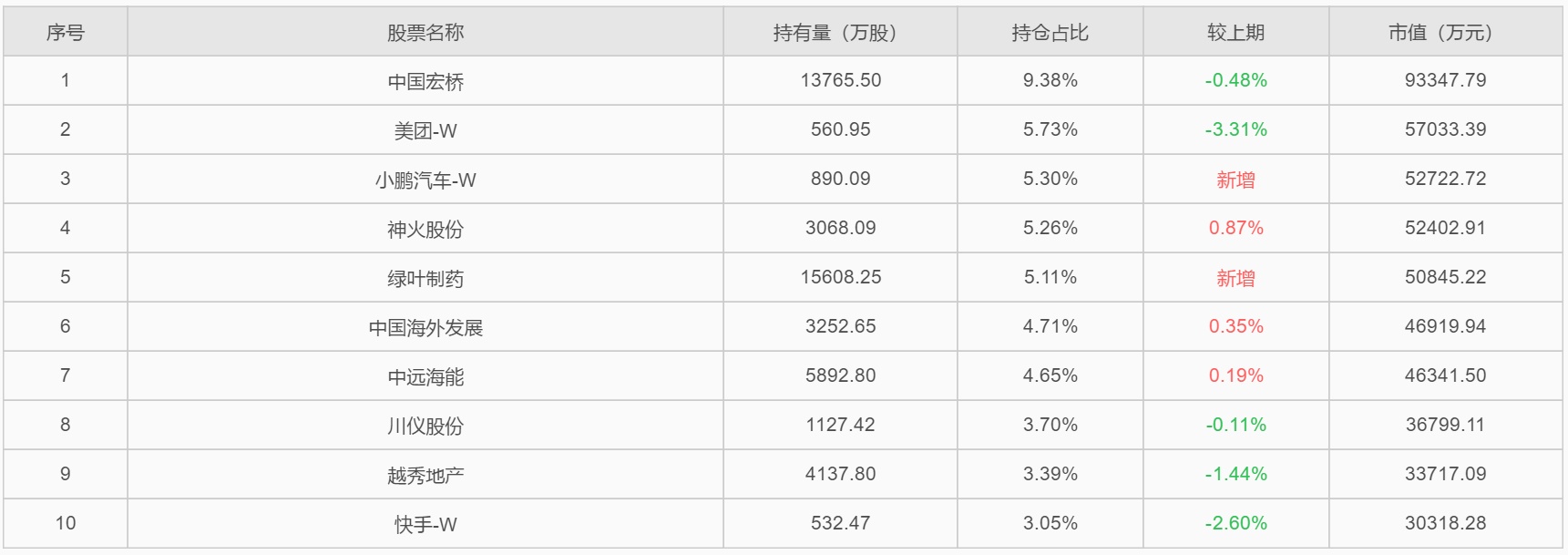This screenshot has height=555, width=1568.
Task: Click the 15608.25 holding amount cell
Action: pyautogui.click(x=840, y=277)
